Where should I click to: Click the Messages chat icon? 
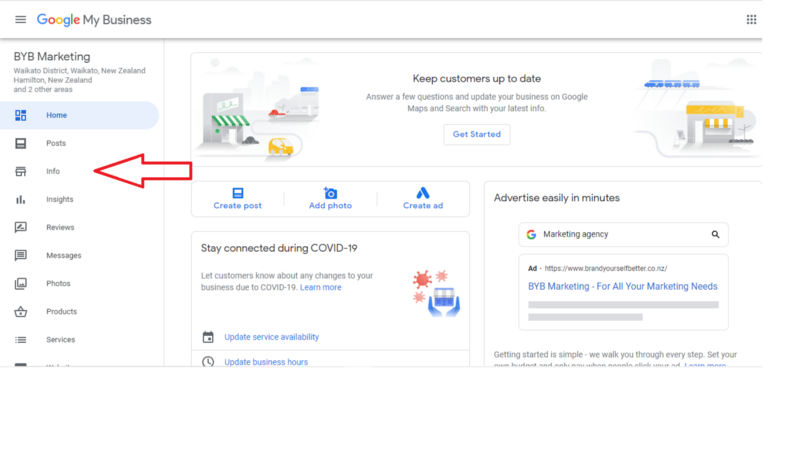tap(20, 256)
